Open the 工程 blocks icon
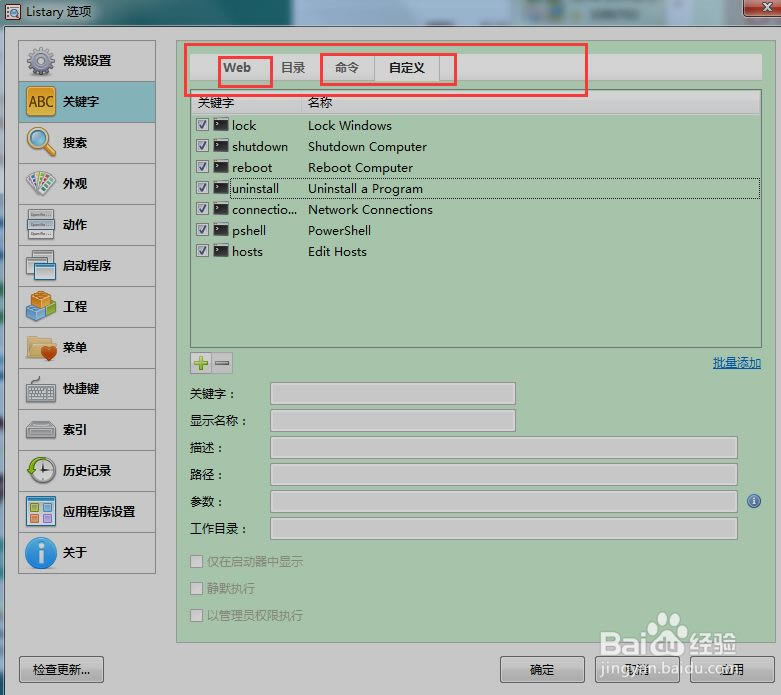This screenshot has width=781, height=695. pyautogui.click(x=41, y=306)
